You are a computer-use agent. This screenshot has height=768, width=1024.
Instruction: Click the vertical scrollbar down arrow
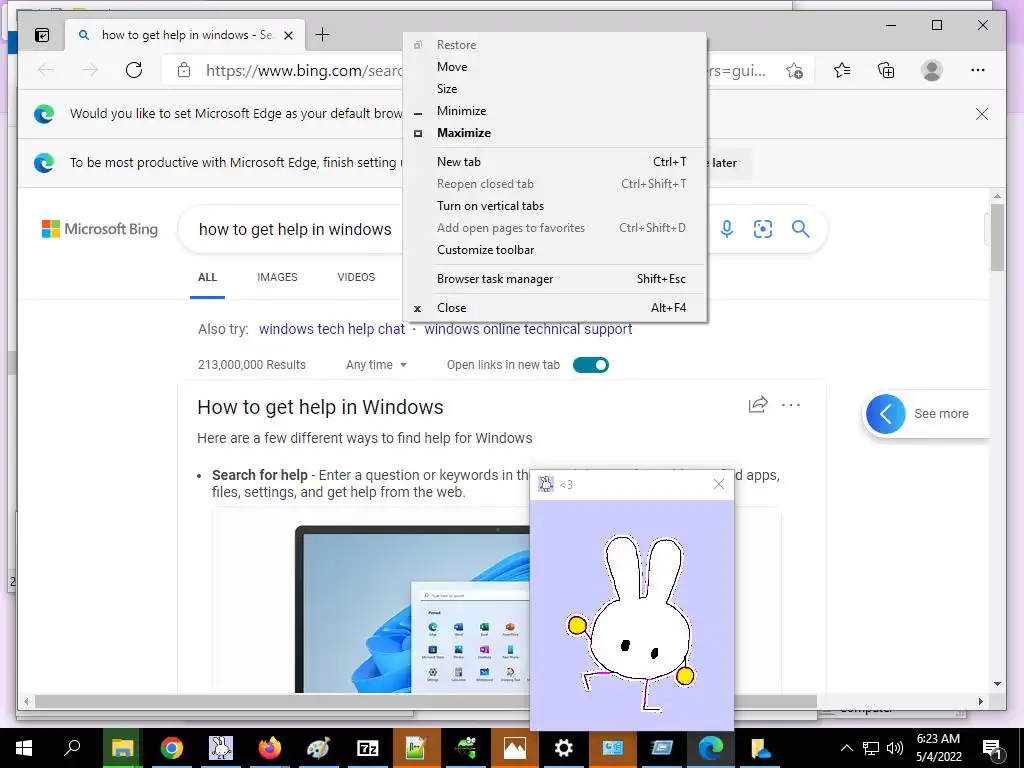(997, 684)
